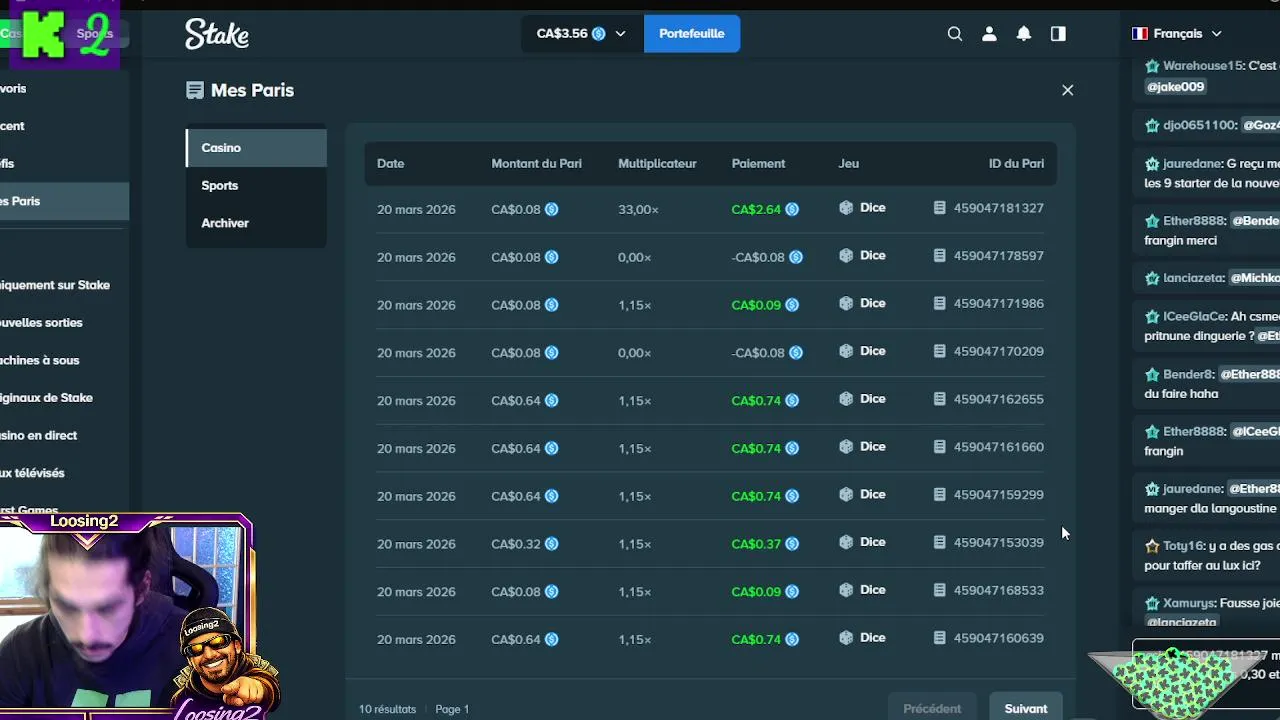Open Uniquement sur Stake sidebar item
This screenshot has height=720, width=1280.
(x=55, y=285)
